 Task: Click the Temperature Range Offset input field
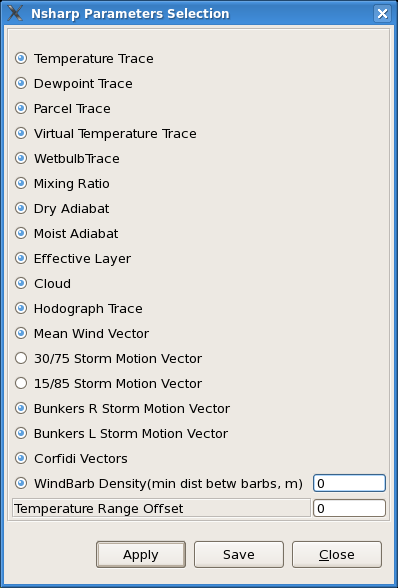(349, 508)
